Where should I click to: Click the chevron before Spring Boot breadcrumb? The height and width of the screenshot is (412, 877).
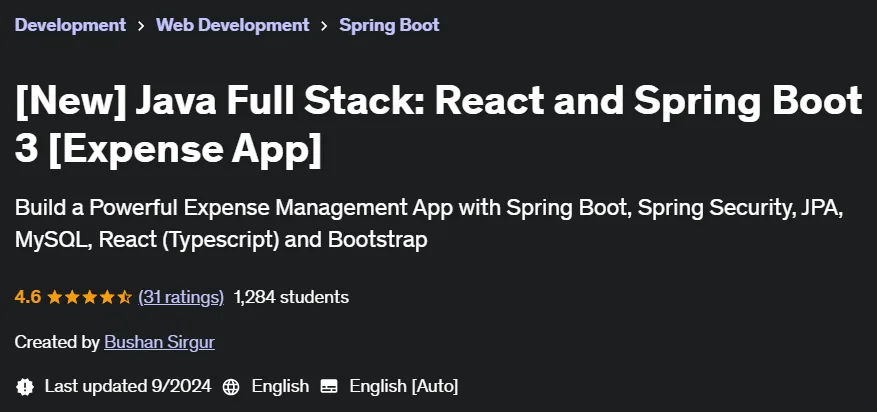(324, 26)
